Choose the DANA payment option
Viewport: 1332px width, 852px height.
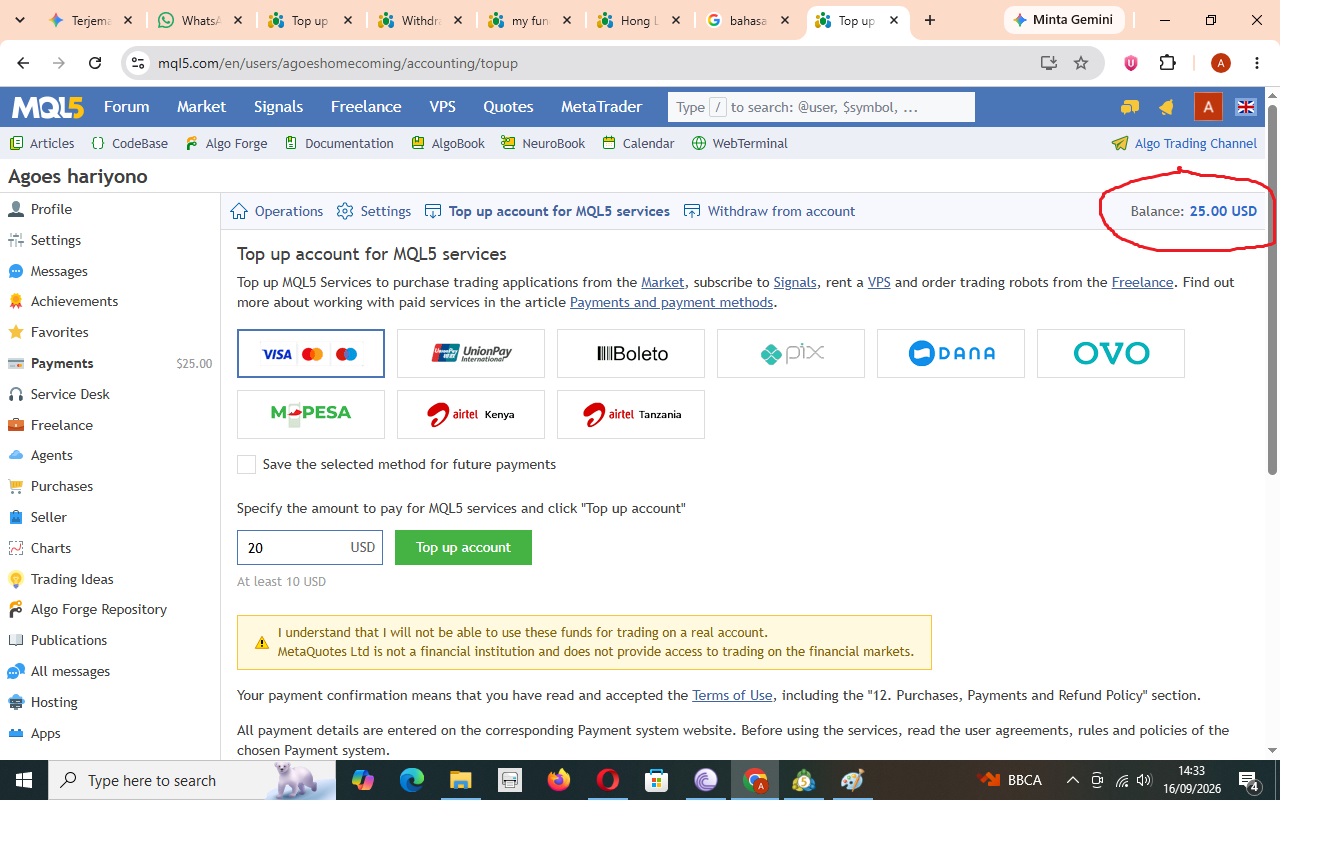[951, 354]
